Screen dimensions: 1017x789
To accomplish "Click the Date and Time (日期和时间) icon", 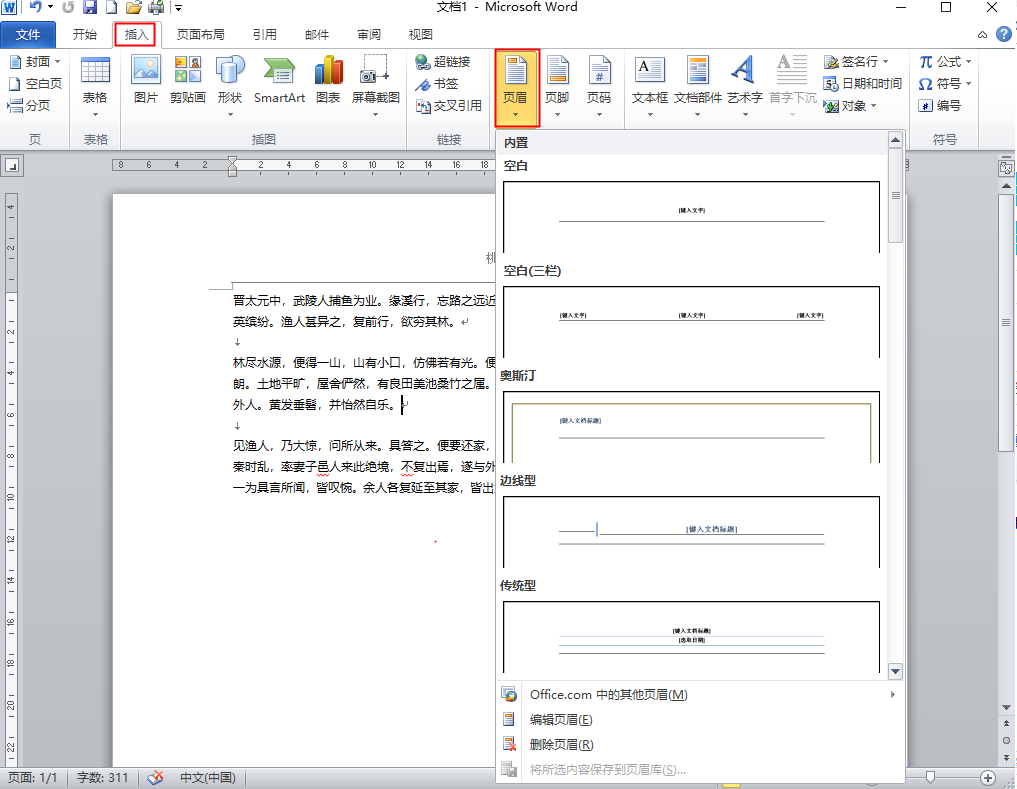I will coord(863,84).
